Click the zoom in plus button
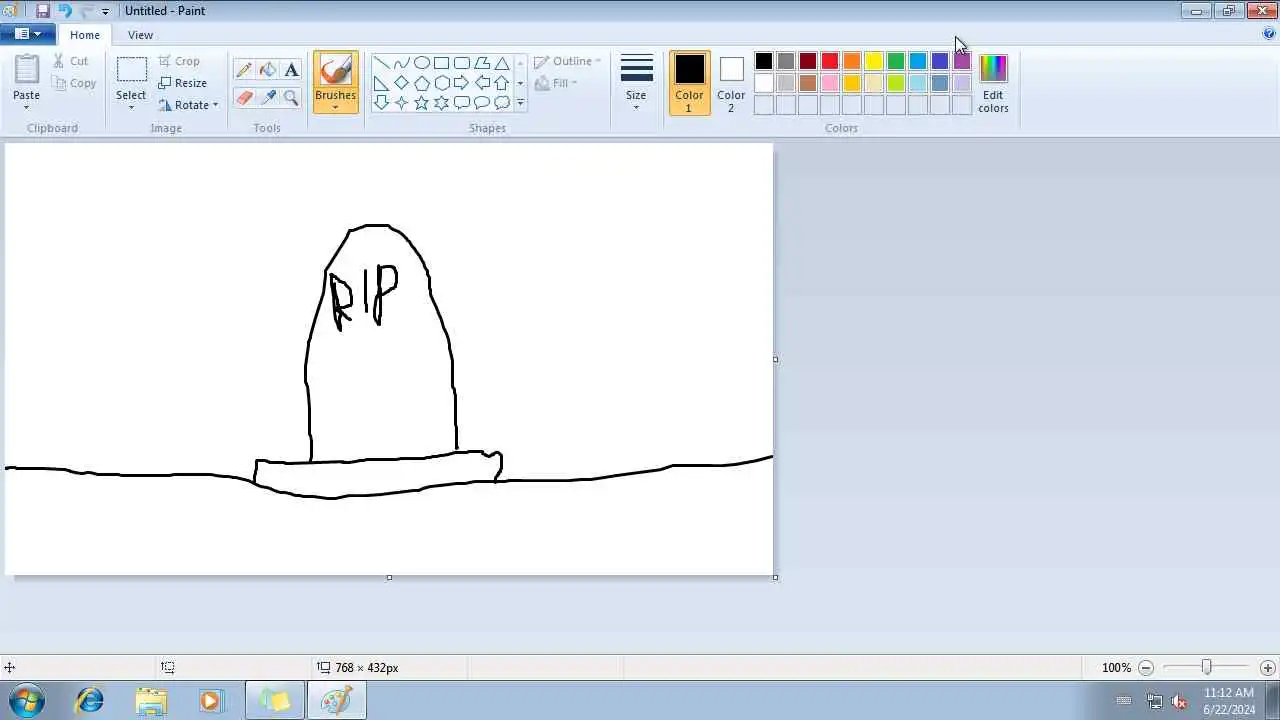 [x=1268, y=668]
